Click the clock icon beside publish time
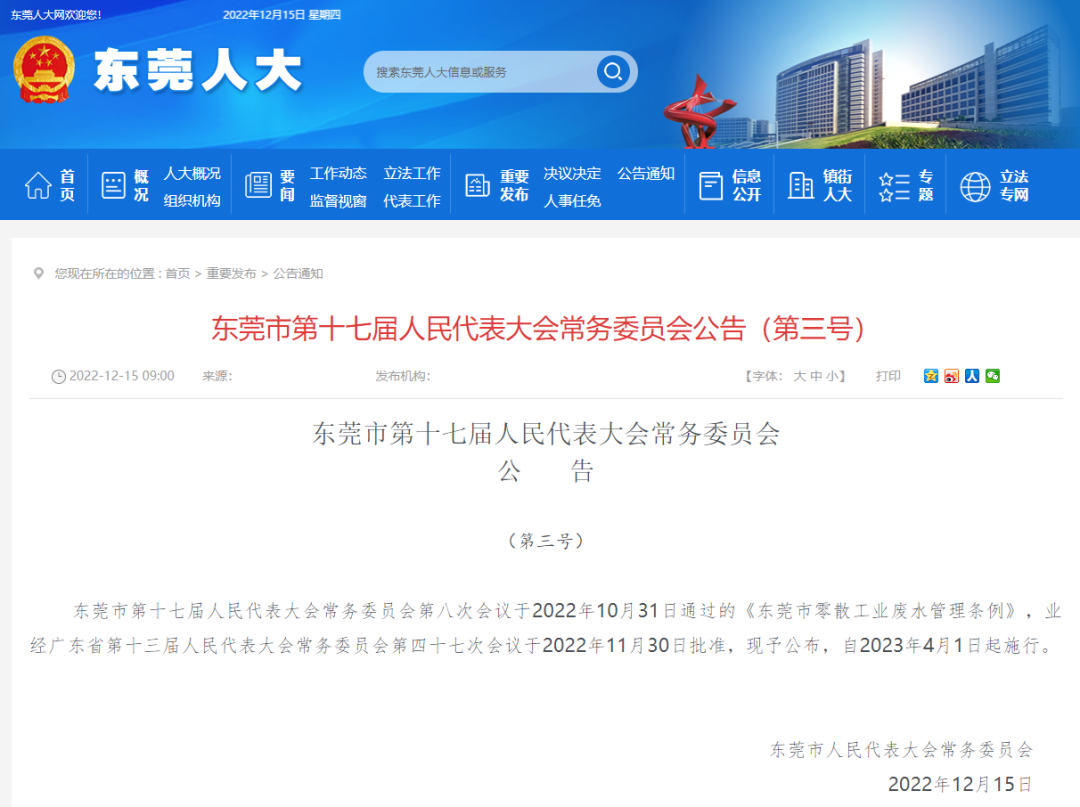This screenshot has width=1080, height=807. (59, 377)
